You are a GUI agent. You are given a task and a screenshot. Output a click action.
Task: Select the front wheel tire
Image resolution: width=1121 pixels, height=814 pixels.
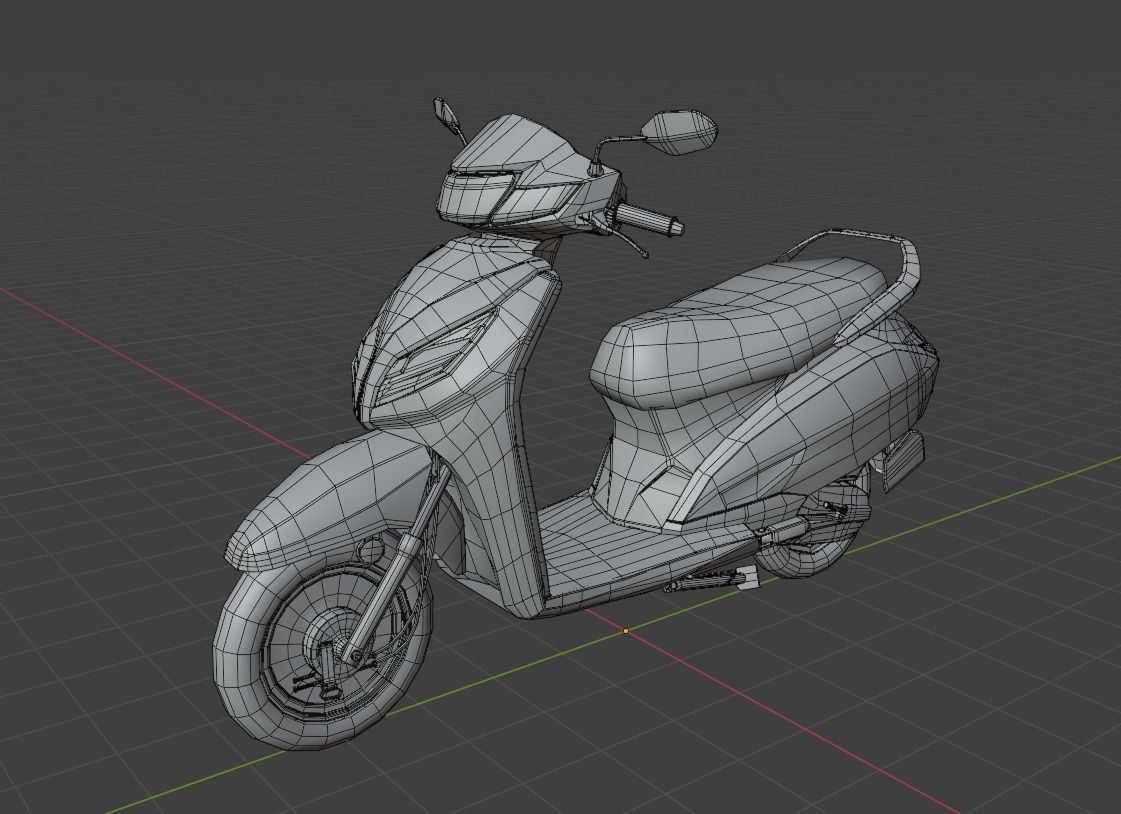(x=323, y=654)
